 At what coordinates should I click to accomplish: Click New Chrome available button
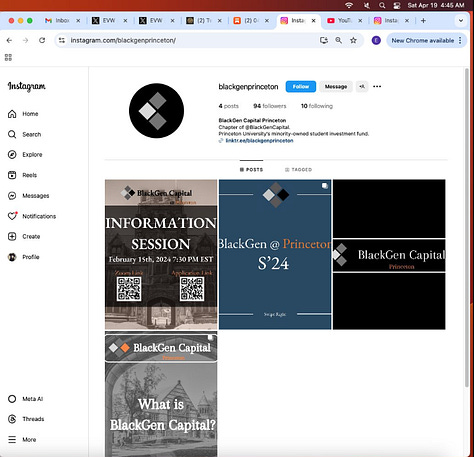pos(423,40)
